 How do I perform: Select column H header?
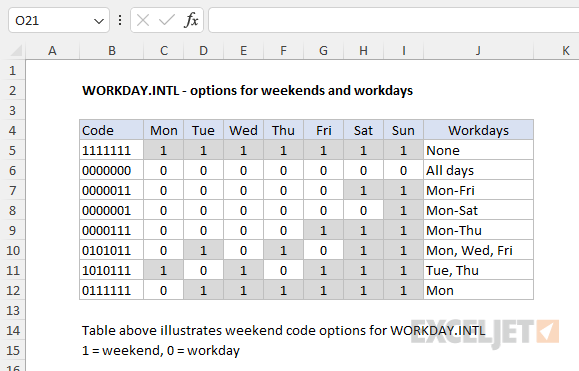[363, 51]
